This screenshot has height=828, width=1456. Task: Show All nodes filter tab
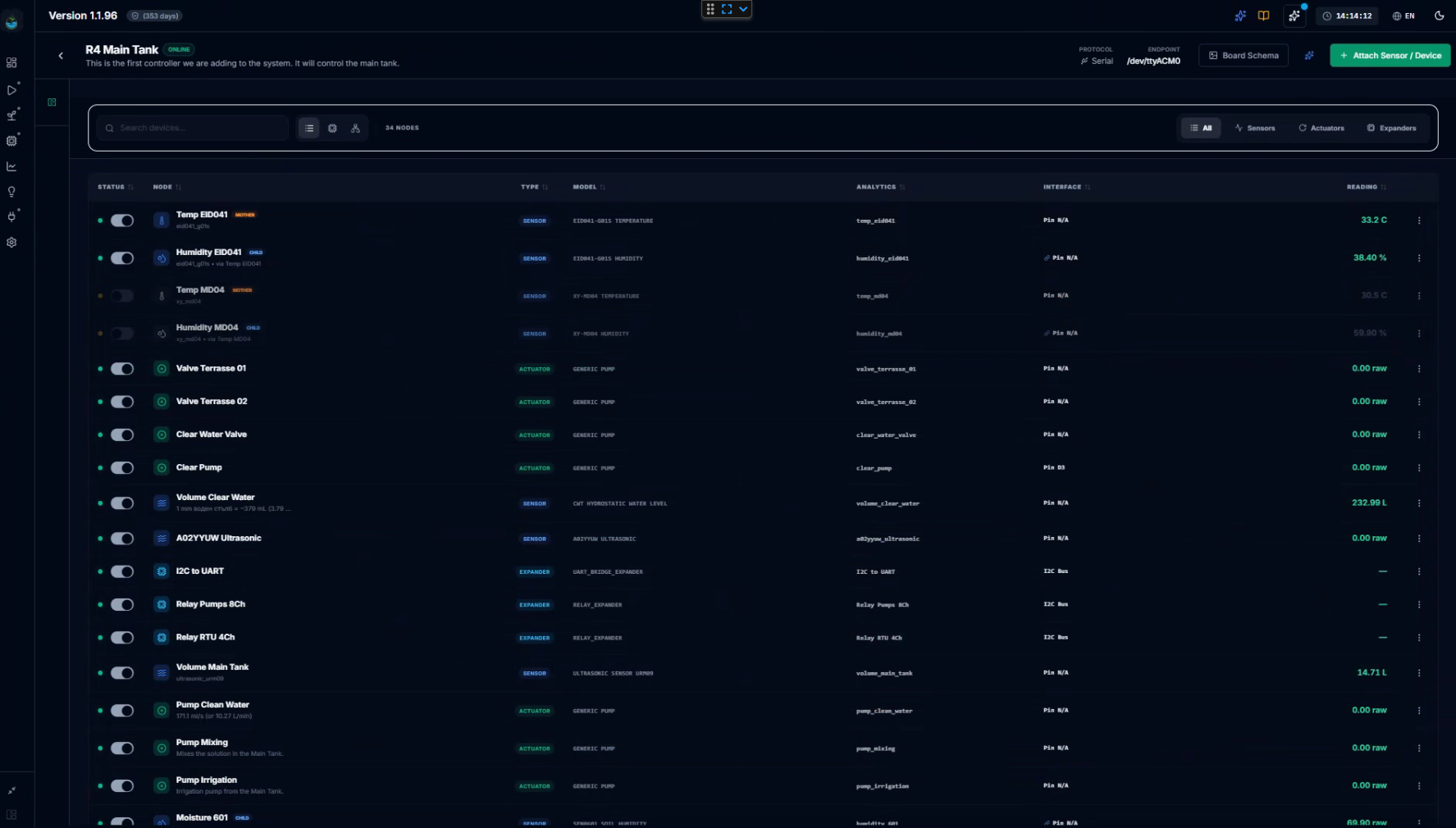[x=1201, y=128]
